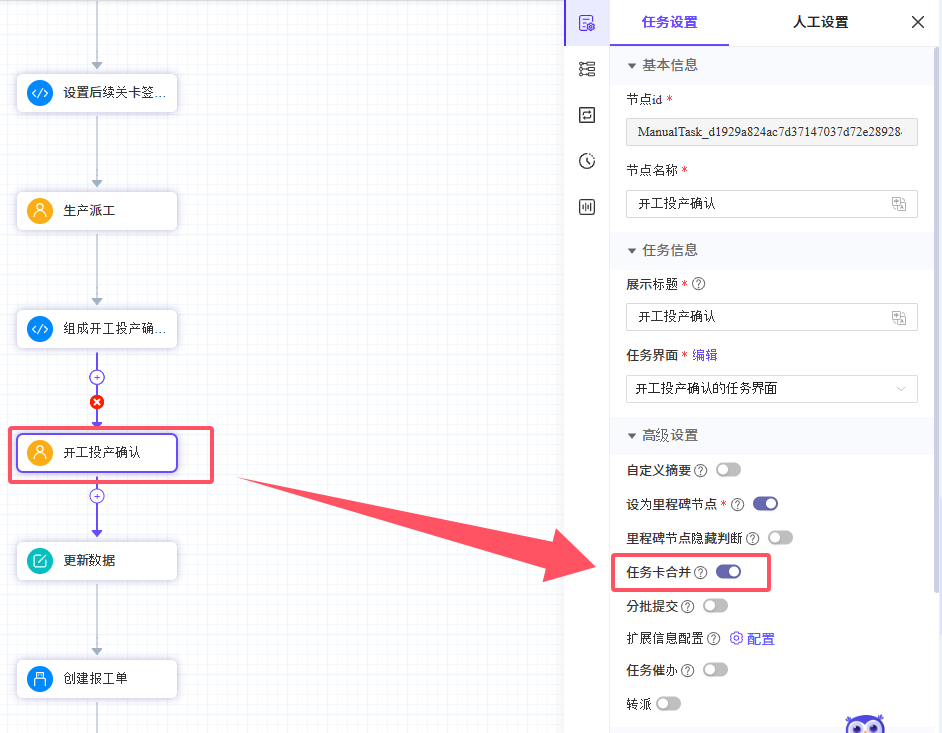Open 配置 for 扩展信息配置
The width and height of the screenshot is (942, 733).
click(752, 639)
